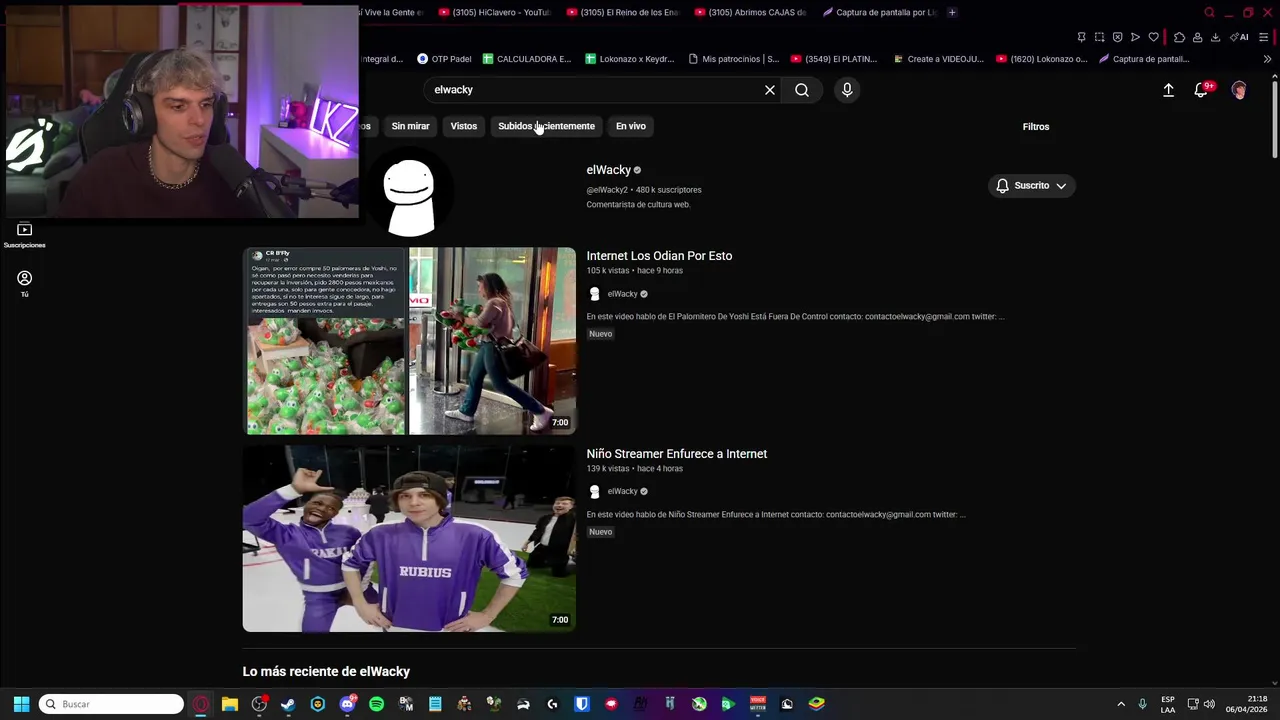Open Spotify from the taskbar
This screenshot has height=720, width=1280.
pyautogui.click(x=376, y=704)
